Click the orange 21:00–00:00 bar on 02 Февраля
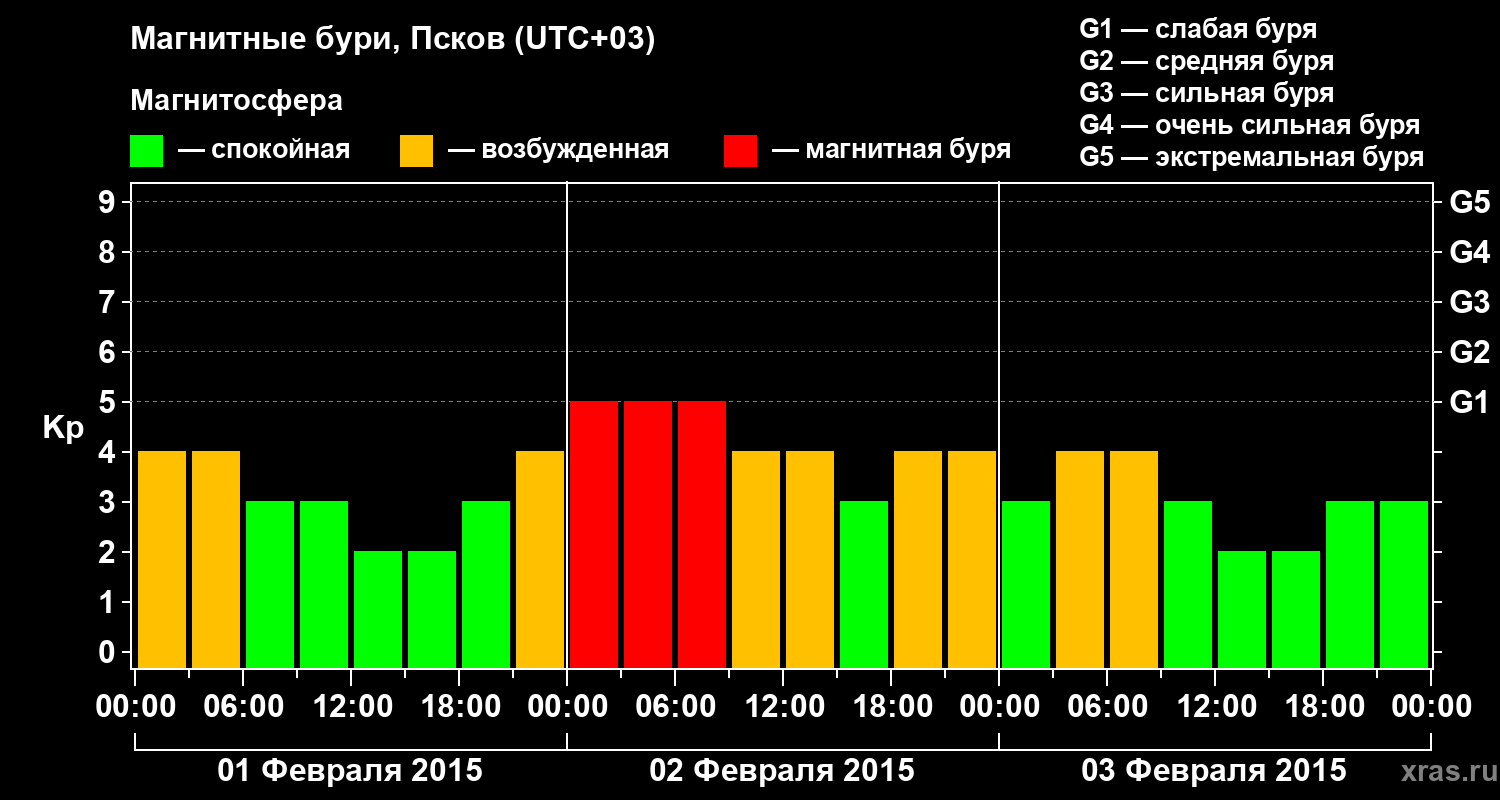1500x800 pixels. click(972, 560)
